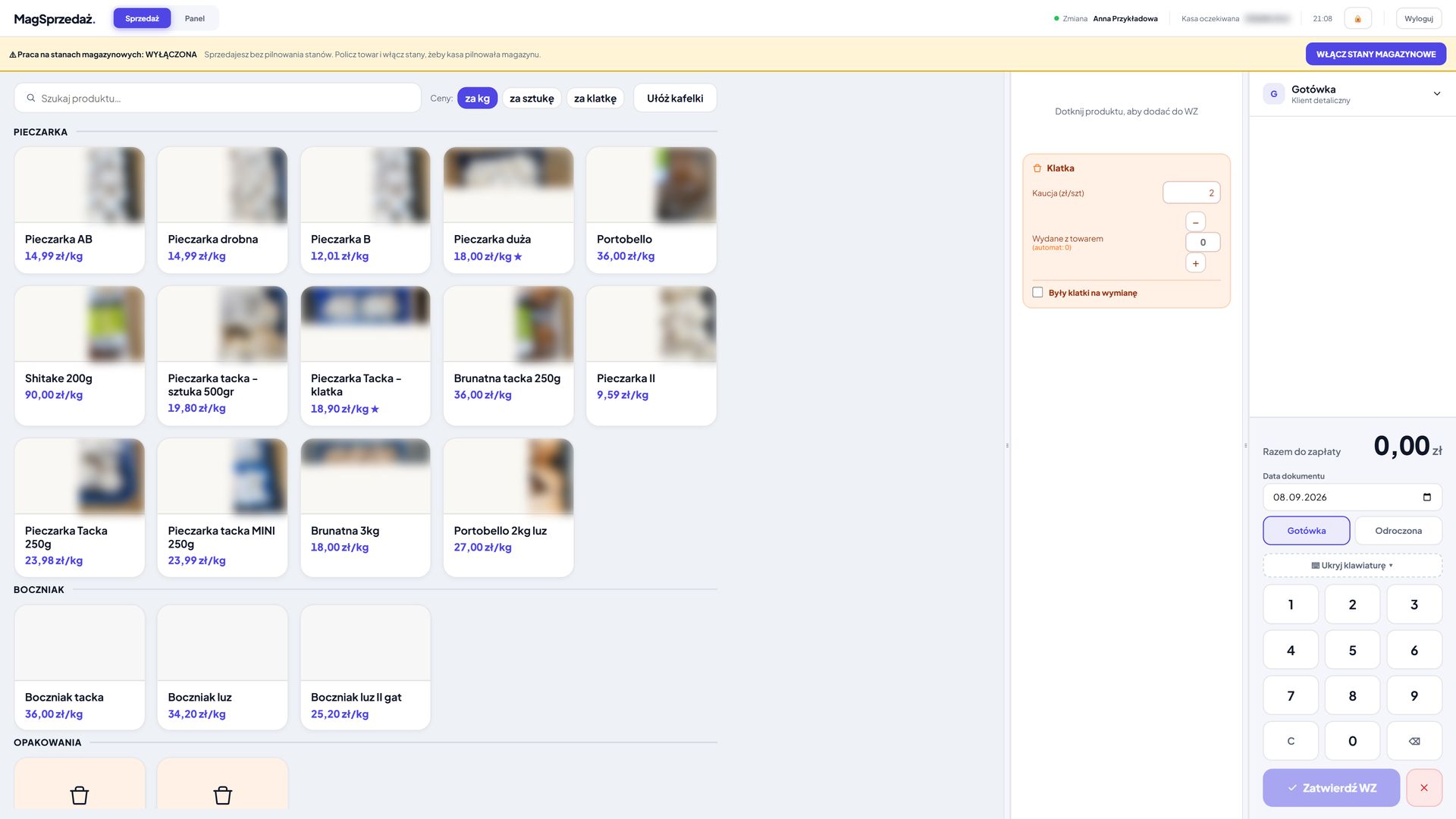Choose Odroczona payment type
The height and width of the screenshot is (819, 1456).
click(x=1398, y=531)
